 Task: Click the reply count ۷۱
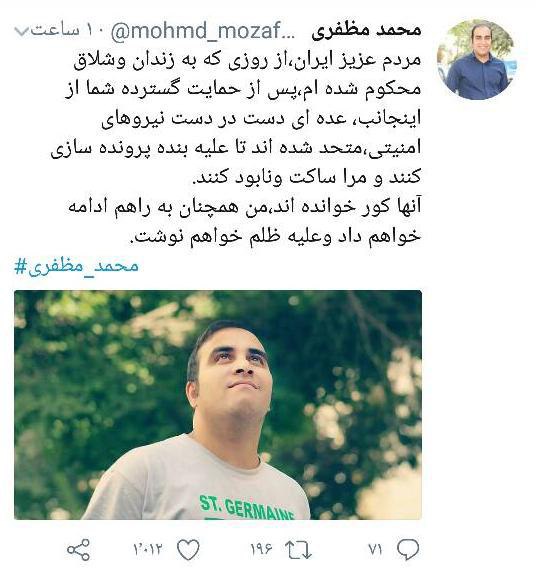tap(375, 550)
